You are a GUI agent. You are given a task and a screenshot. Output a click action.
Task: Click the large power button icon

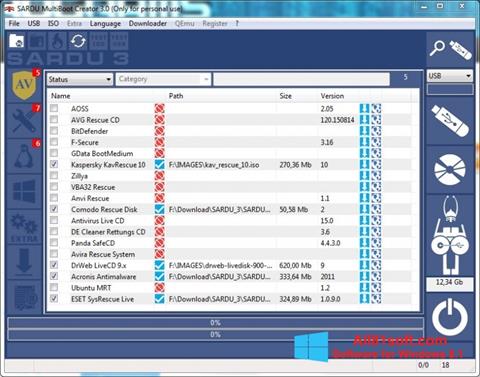450,317
